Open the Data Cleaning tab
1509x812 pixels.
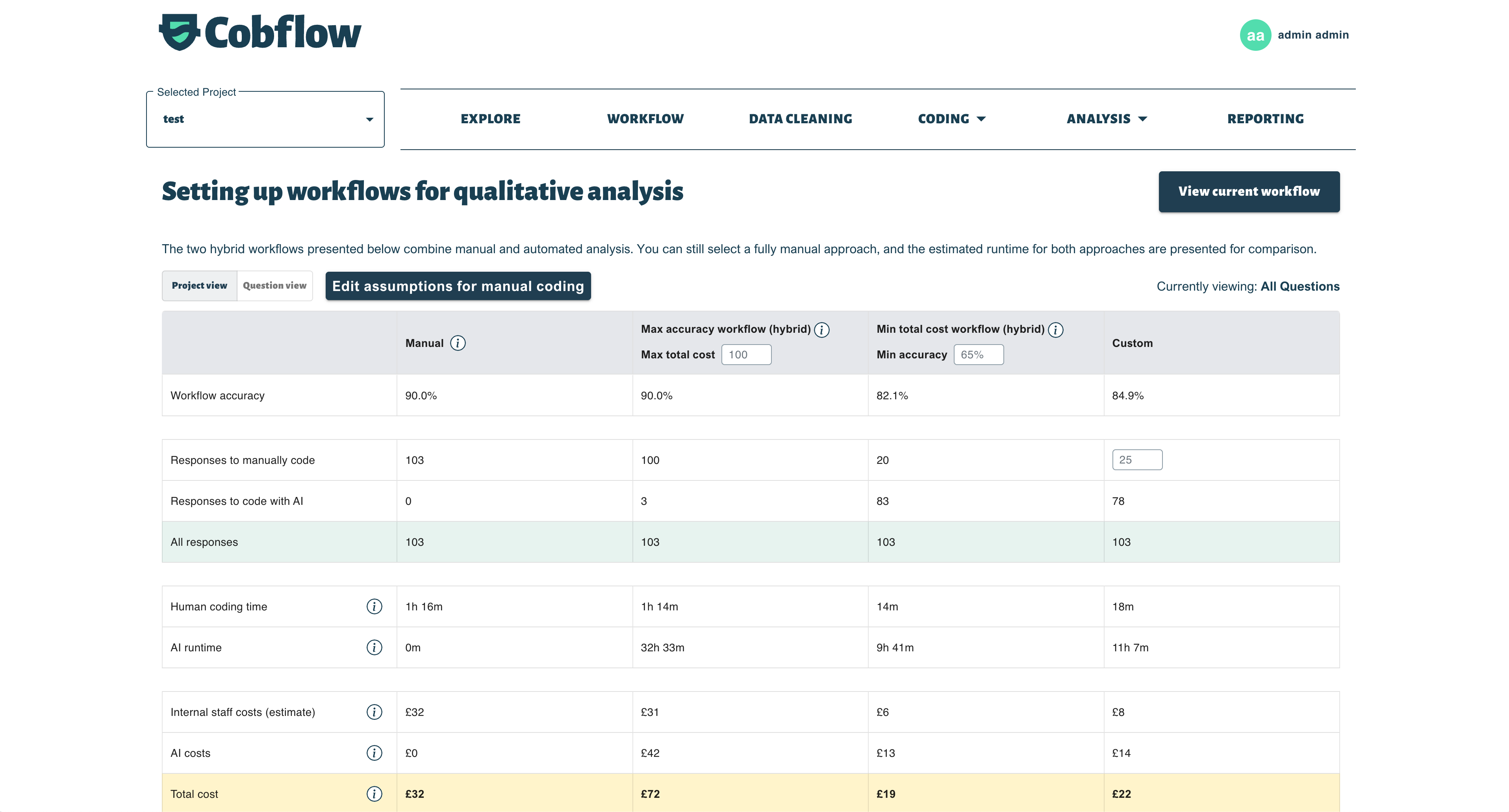click(x=800, y=119)
